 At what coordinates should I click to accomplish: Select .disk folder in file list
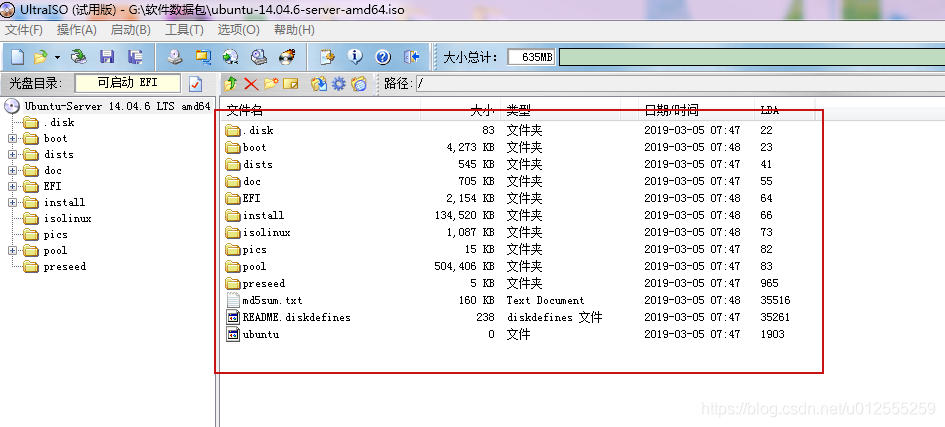click(x=258, y=131)
